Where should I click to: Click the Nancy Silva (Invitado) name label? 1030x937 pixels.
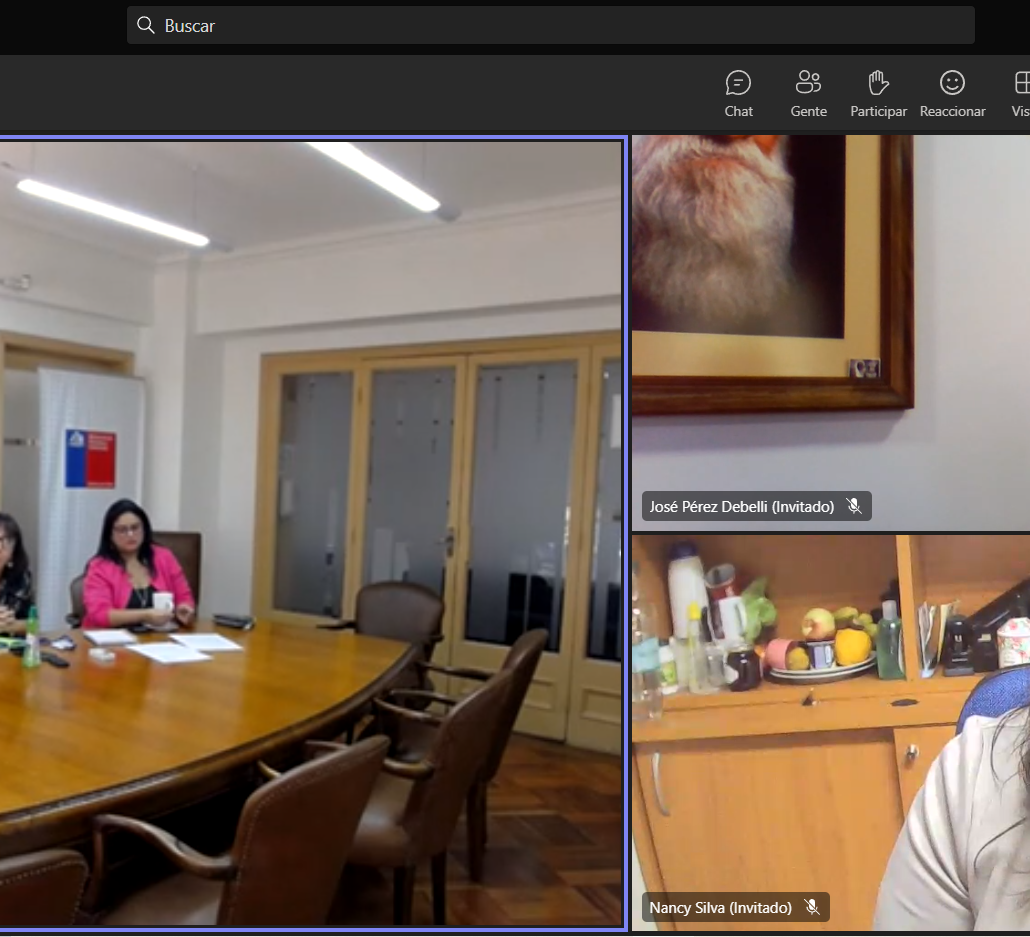pos(720,908)
